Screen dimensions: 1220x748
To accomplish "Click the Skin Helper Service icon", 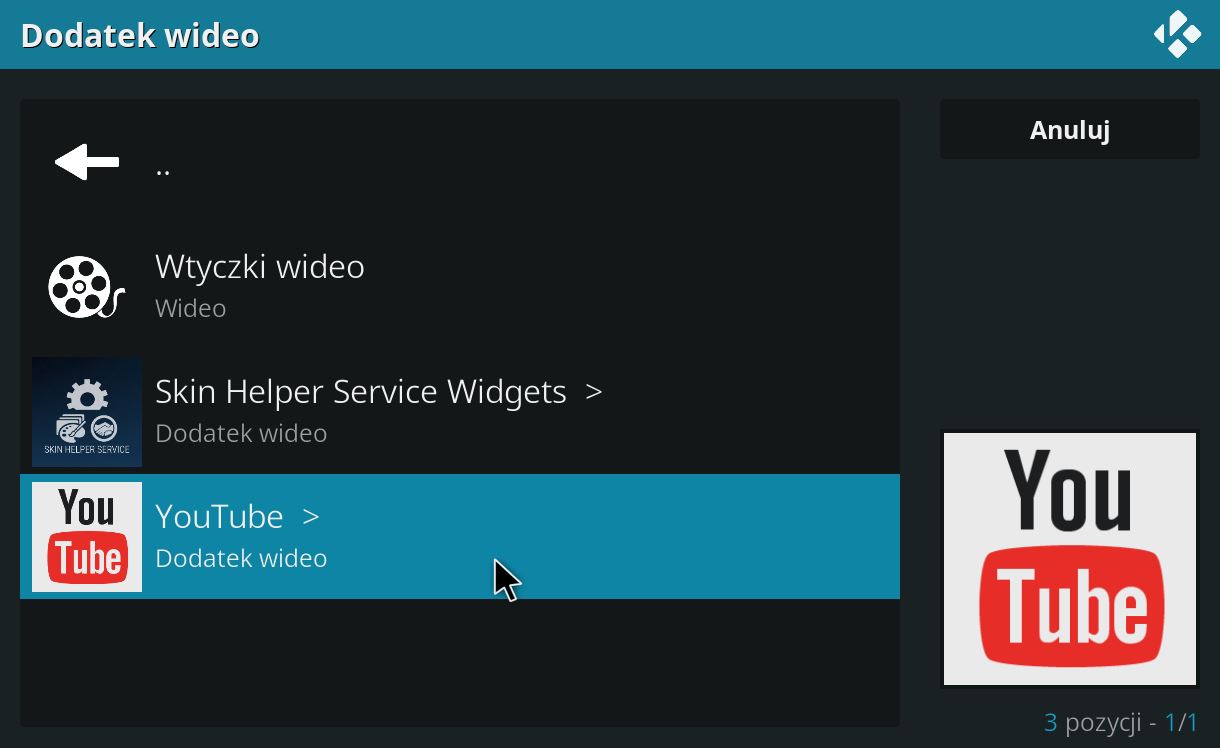I will (87, 412).
